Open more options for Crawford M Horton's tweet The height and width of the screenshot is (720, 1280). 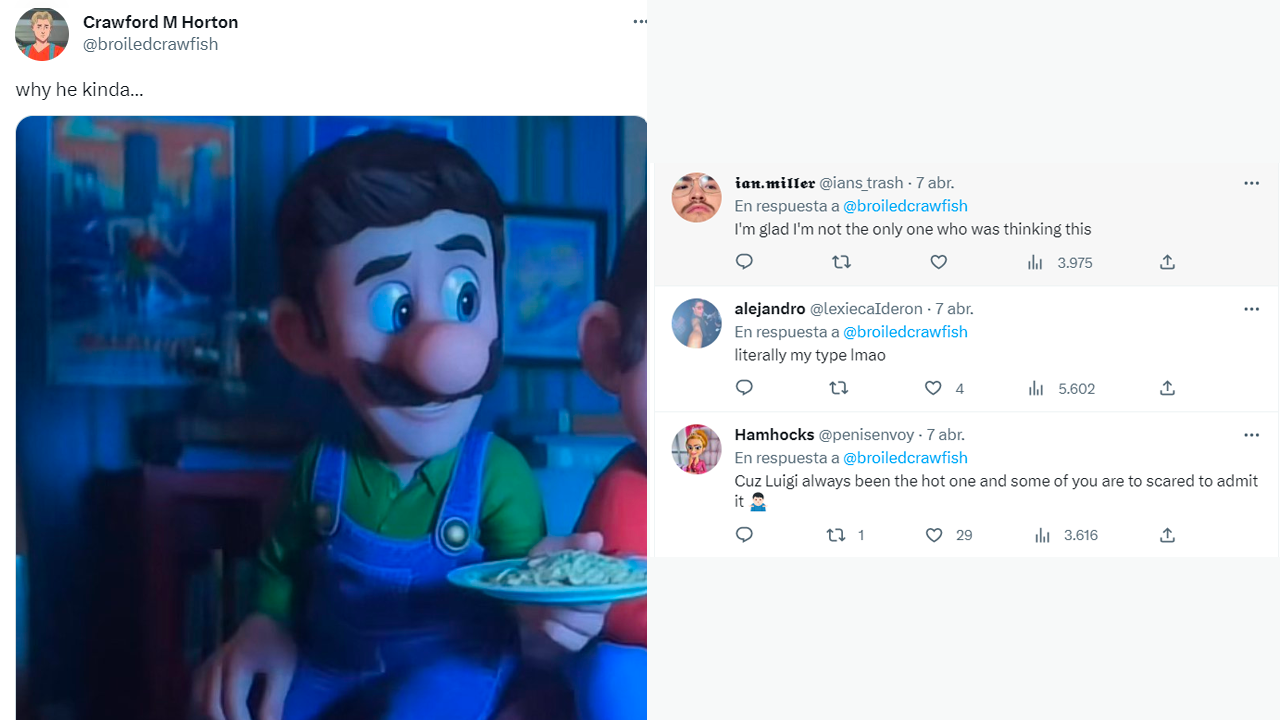tap(640, 22)
